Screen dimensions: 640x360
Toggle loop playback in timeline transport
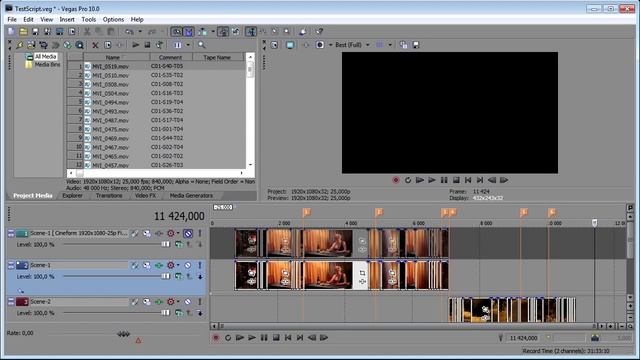click(228, 338)
